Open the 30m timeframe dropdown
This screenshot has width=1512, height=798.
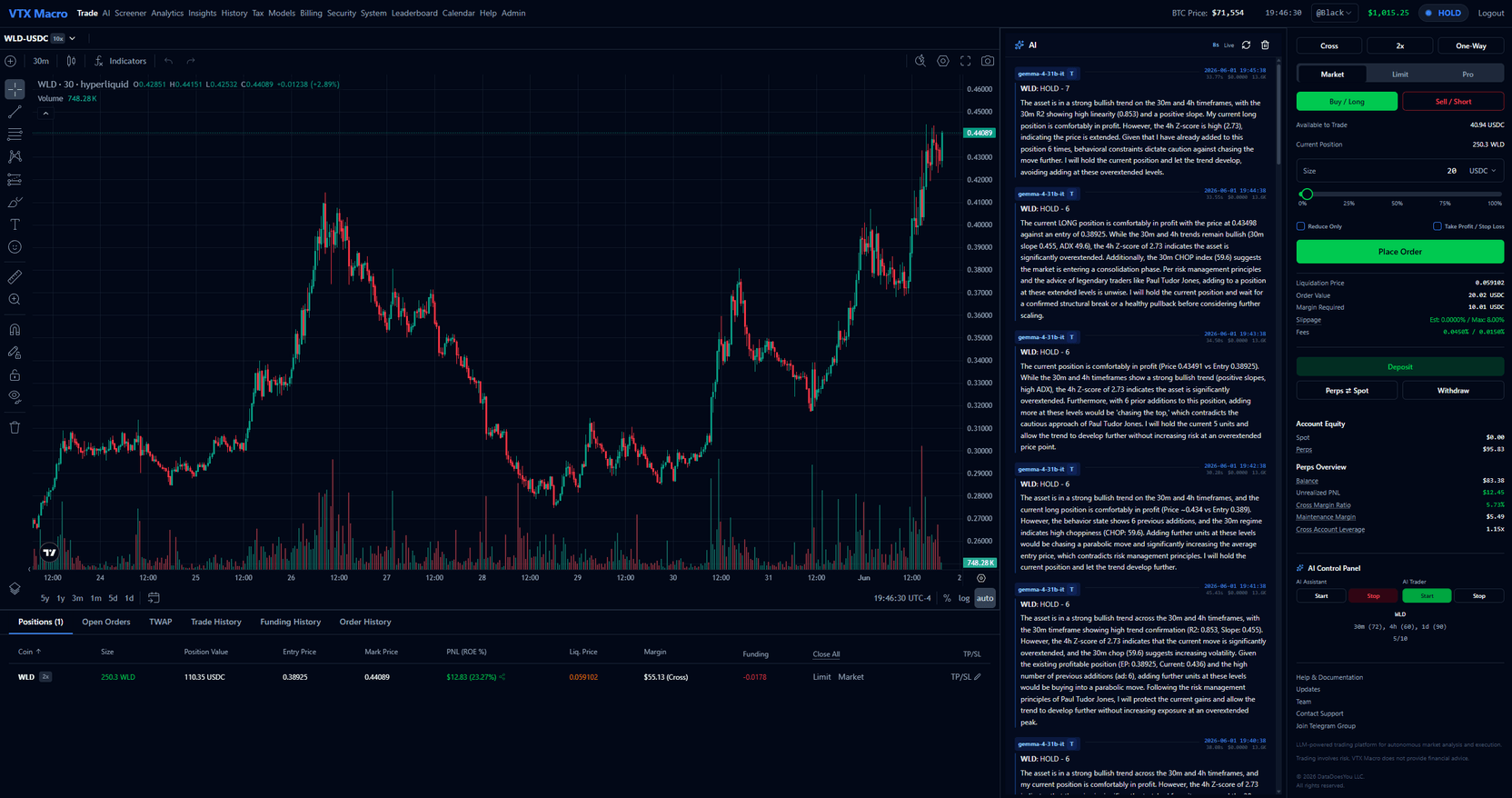tap(41, 61)
